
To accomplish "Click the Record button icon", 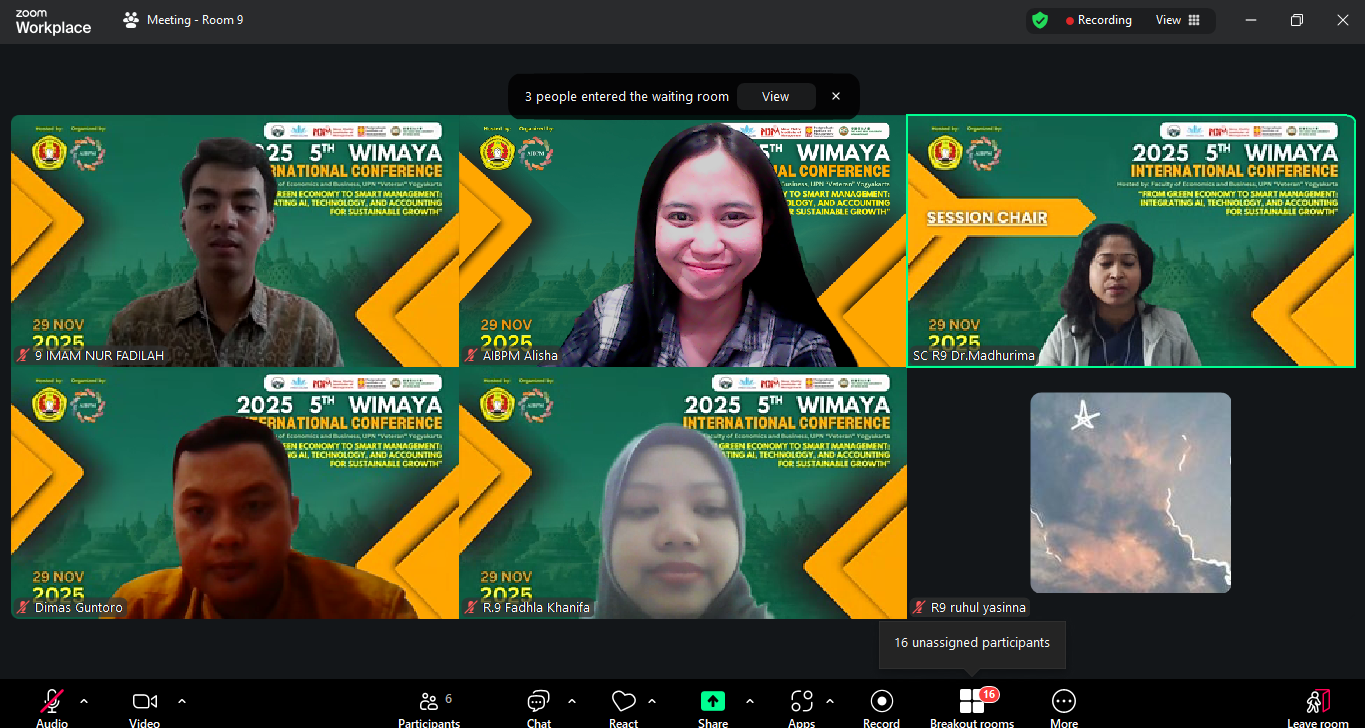I will [x=881, y=702].
